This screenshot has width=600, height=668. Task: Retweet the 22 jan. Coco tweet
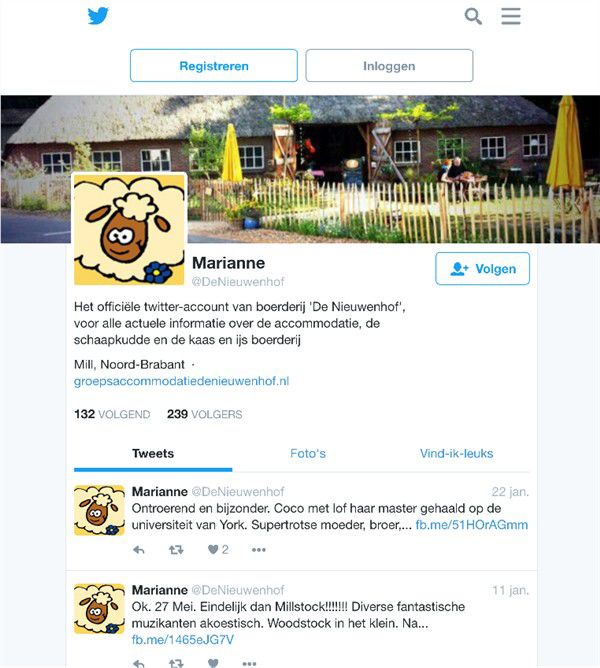click(x=176, y=550)
